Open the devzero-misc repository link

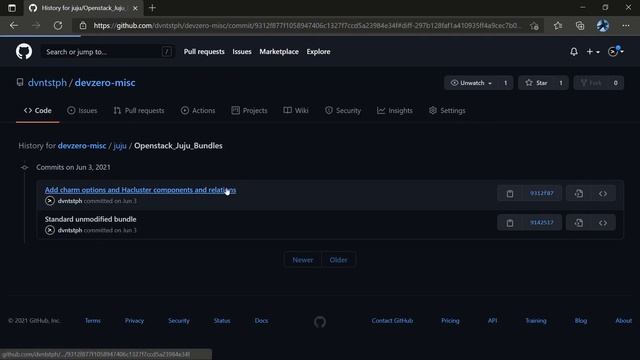coord(105,82)
